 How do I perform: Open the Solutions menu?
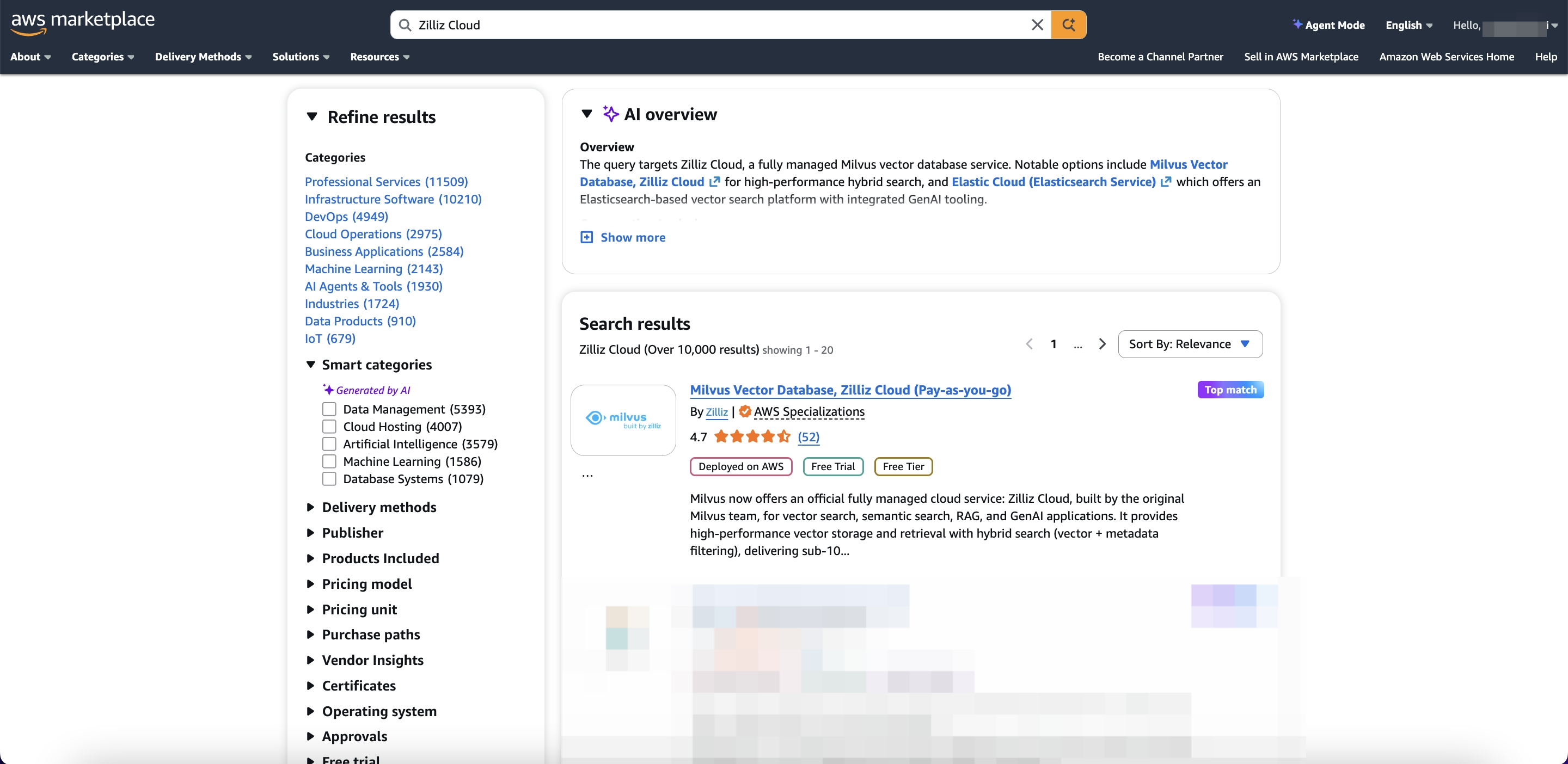point(301,57)
